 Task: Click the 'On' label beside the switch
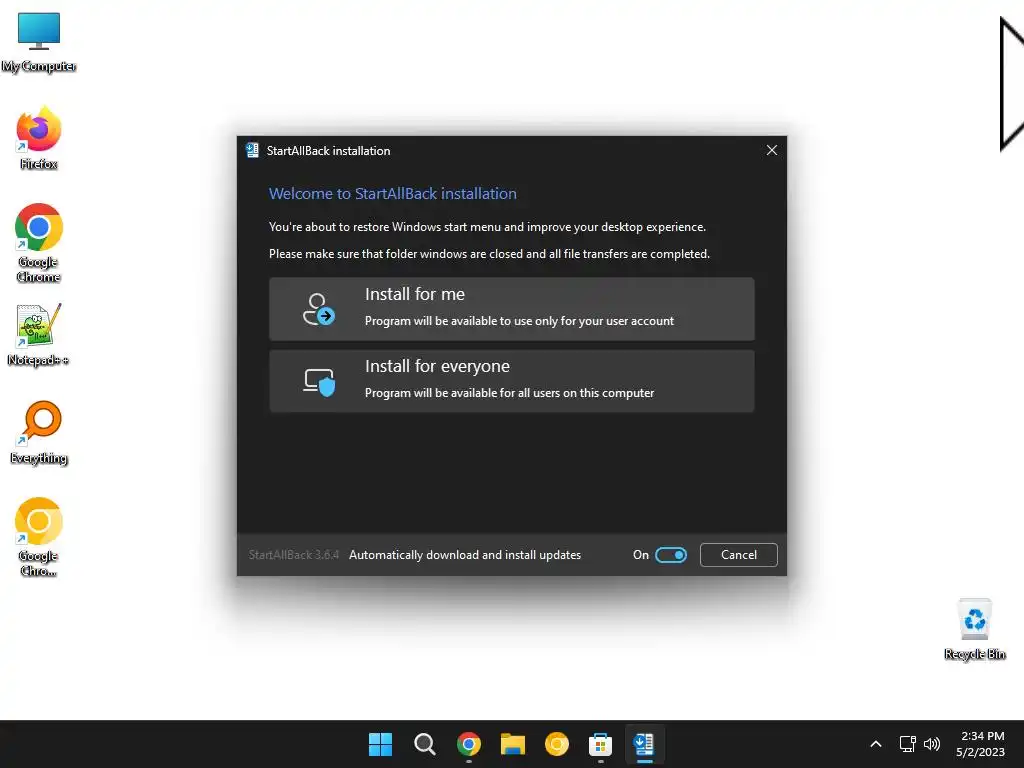pos(640,554)
